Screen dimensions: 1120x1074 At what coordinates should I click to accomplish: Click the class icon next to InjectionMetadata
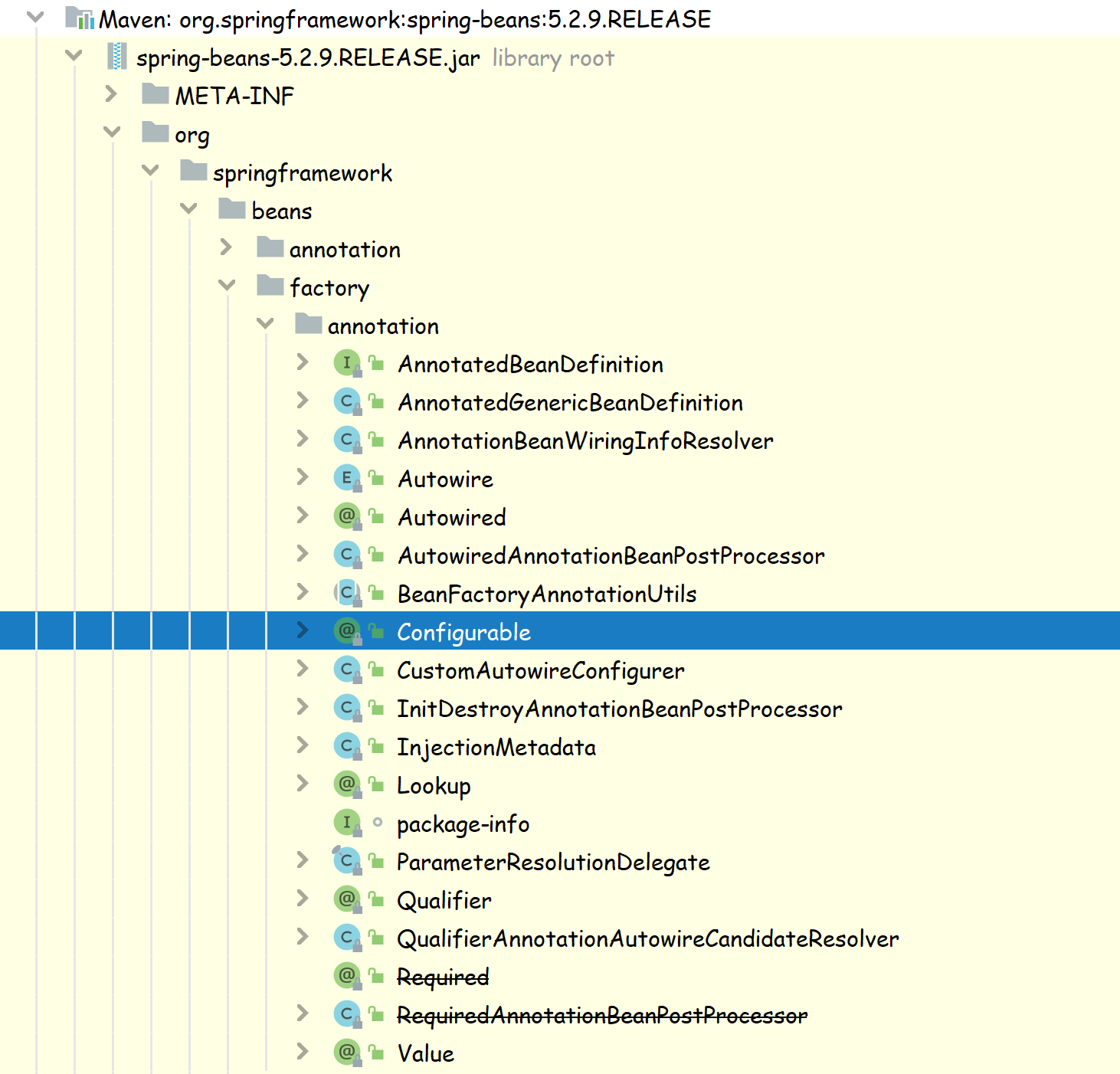[x=347, y=745]
